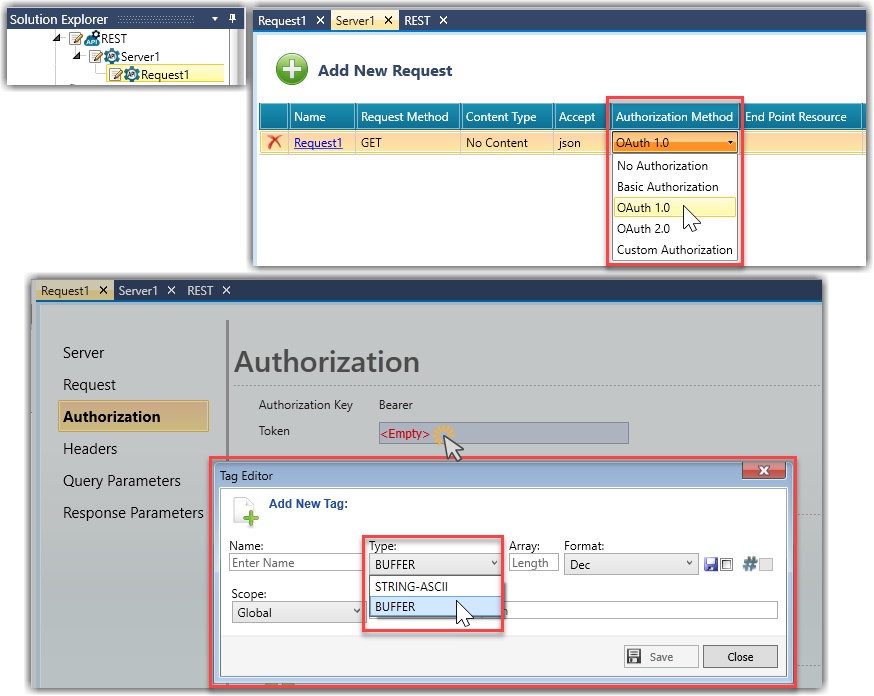The image size is (874, 696).
Task: Select Query Parameters in the left sidebar
Action: pyautogui.click(x=122, y=481)
